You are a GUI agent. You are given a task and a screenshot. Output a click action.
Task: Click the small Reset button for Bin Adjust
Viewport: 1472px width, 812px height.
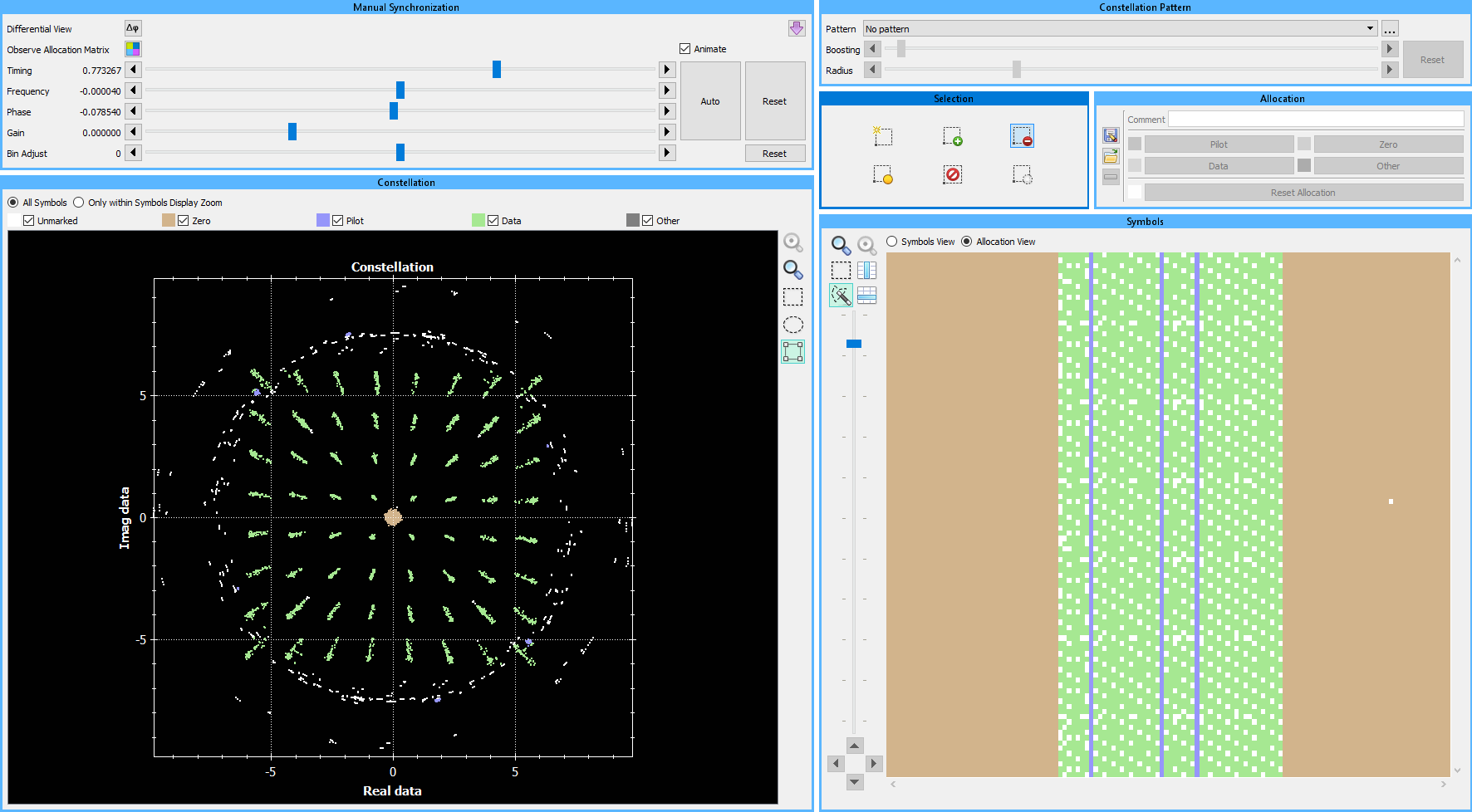[x=775, y=154]
